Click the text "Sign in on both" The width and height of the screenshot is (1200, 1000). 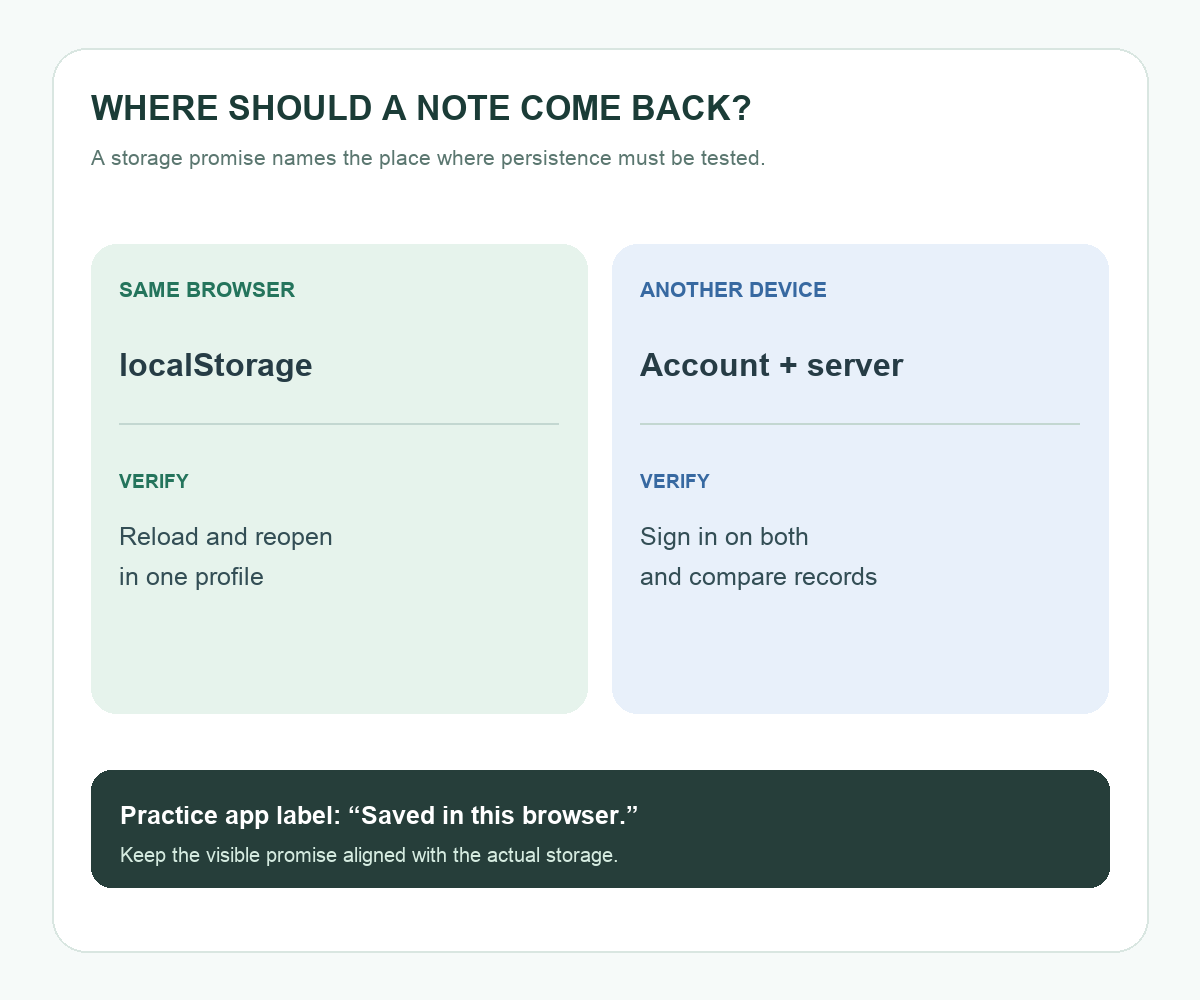pos(724,537)
